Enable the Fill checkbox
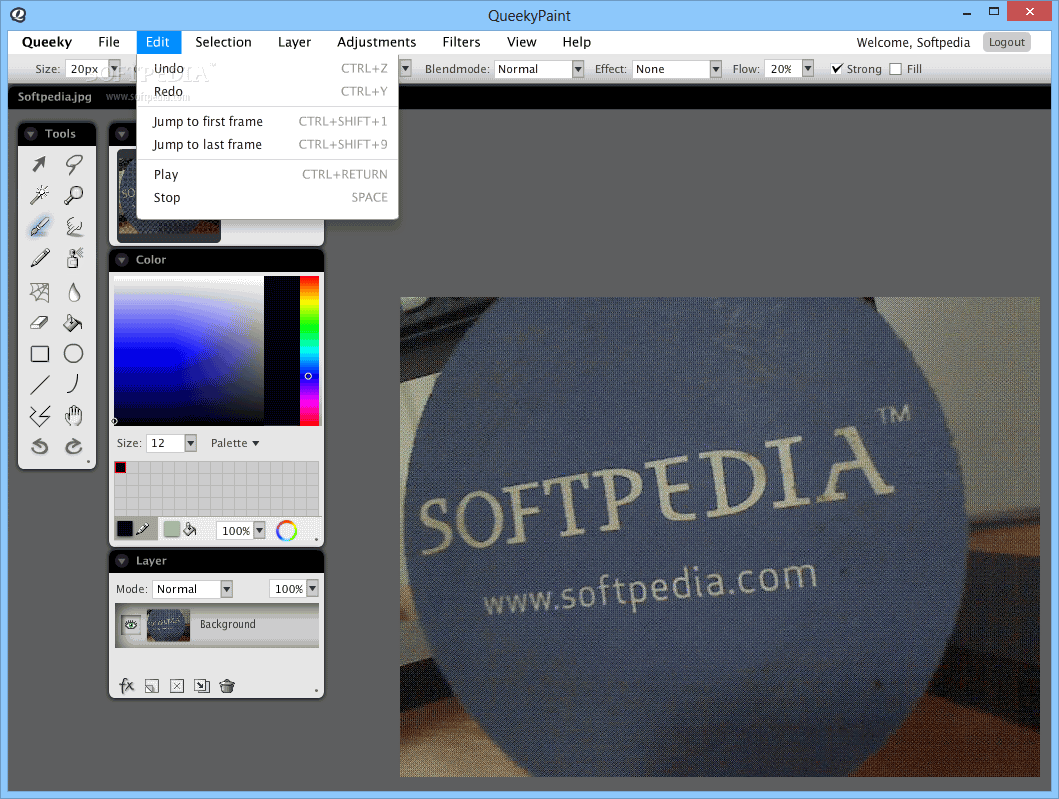The width and height of the screenshot is (1059, 799). coord(896,69)
